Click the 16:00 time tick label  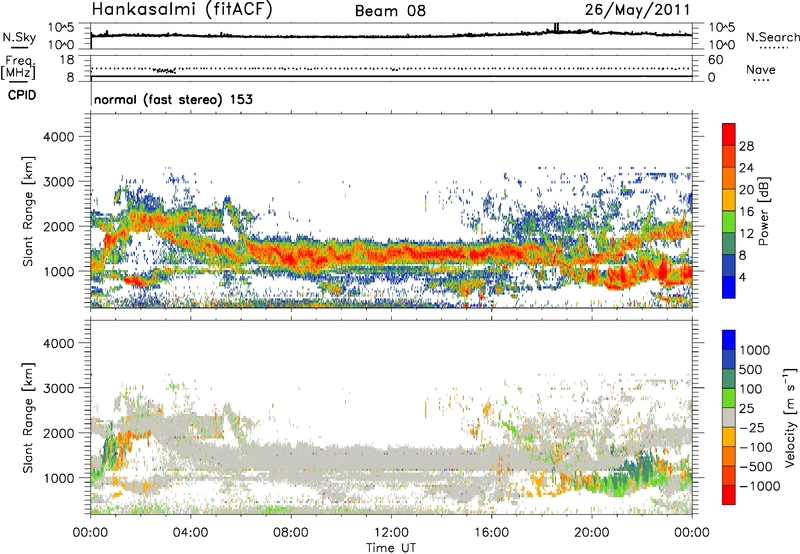pos(491,533)
